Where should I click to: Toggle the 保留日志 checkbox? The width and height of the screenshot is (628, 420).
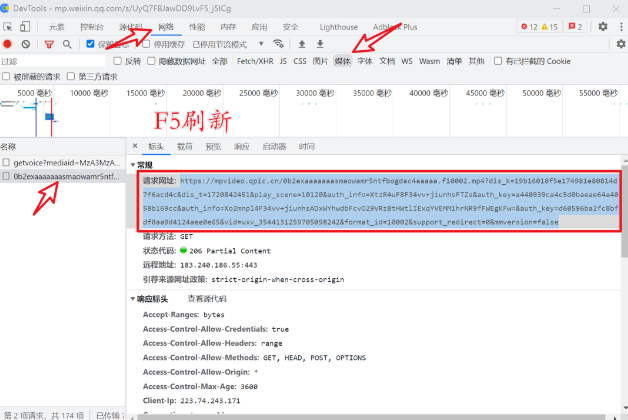[91, 44]
